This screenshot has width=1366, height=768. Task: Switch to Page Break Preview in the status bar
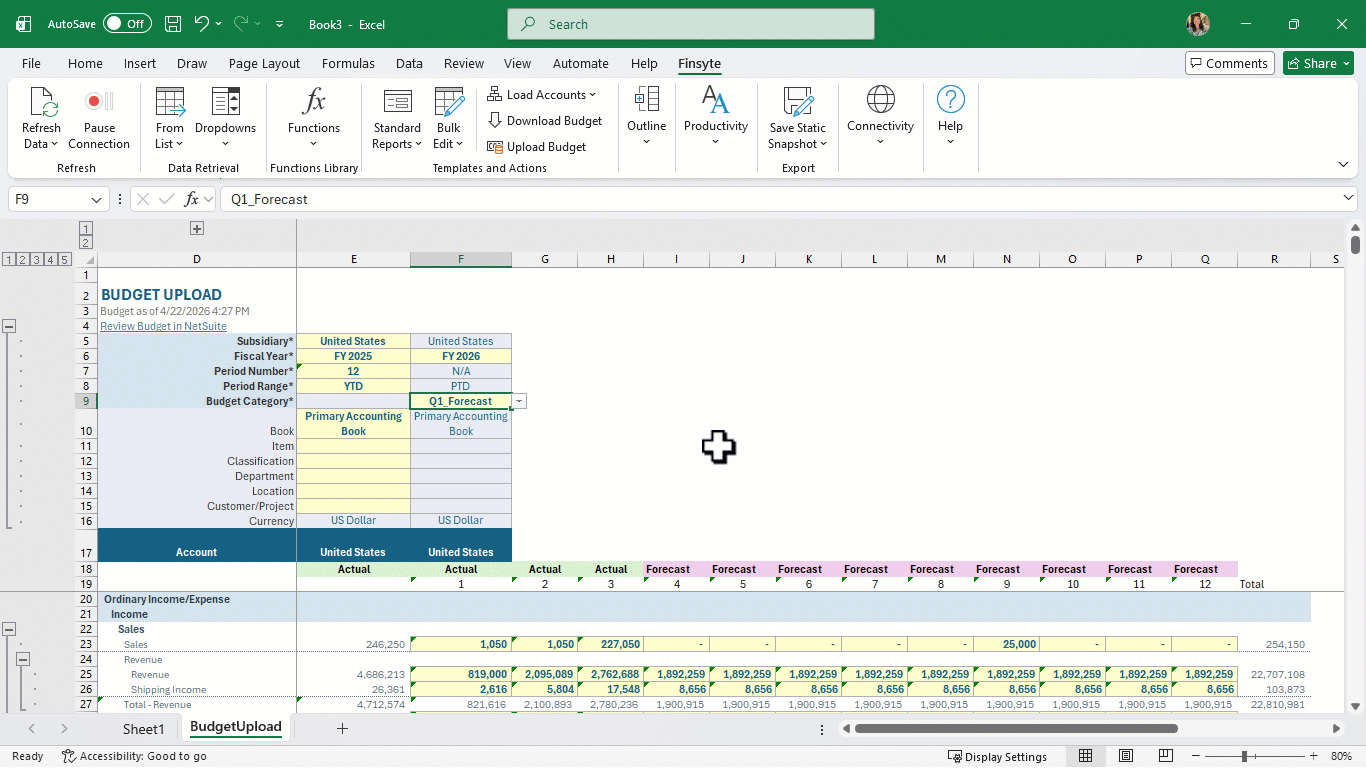[x=1166, y=756]
